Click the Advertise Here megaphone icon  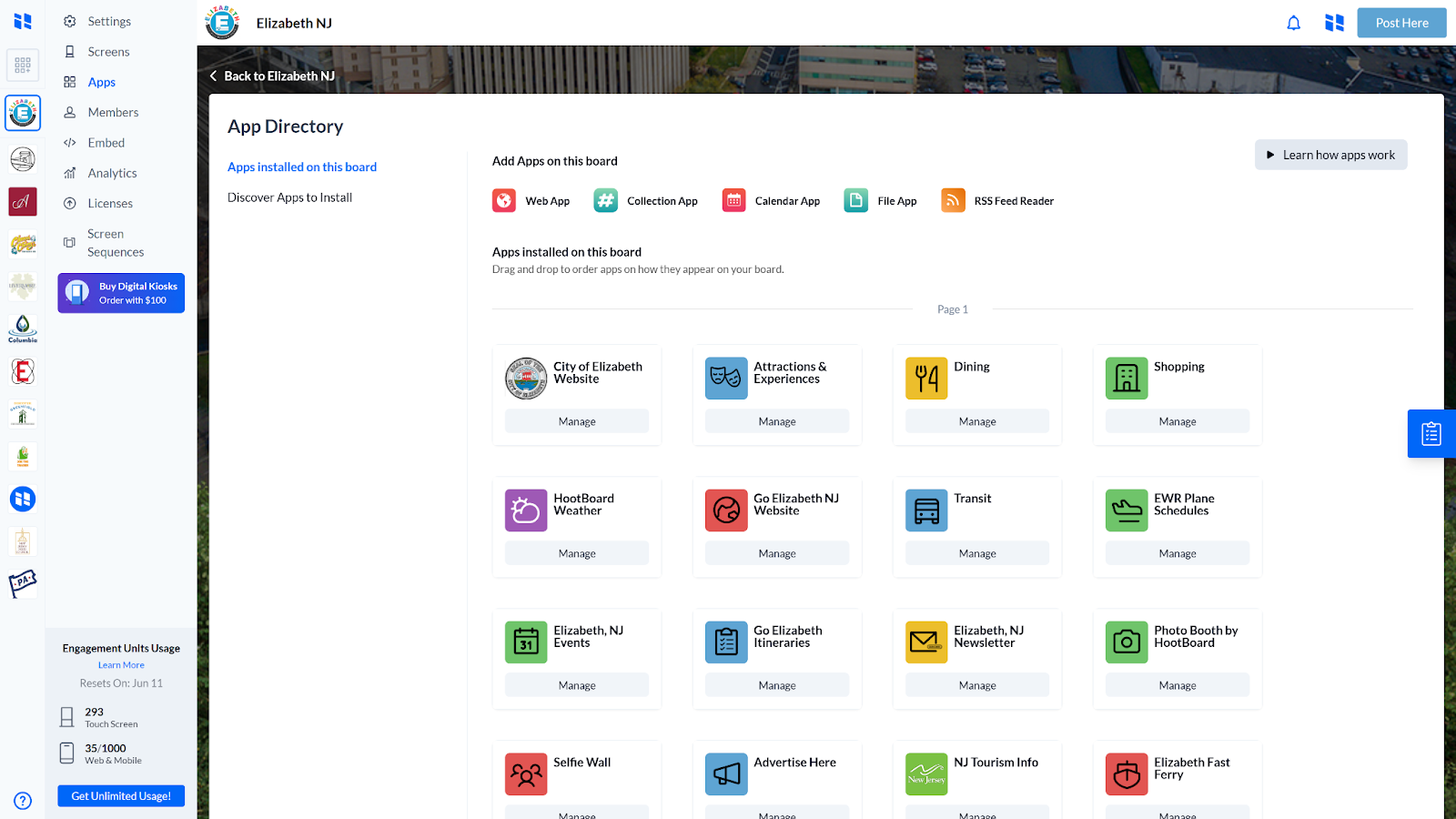tap(726, 774)
